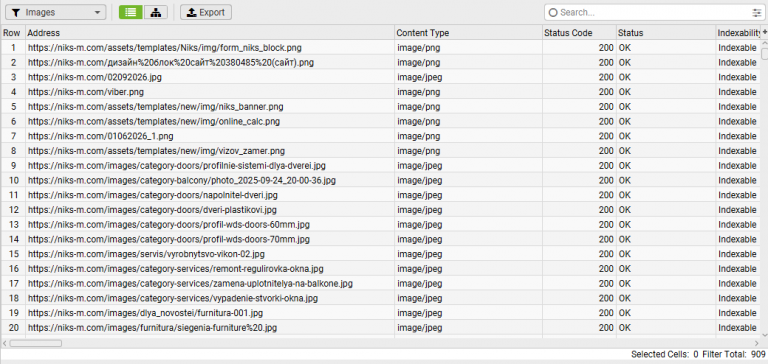The image size is (768, 364).
Task: Switch to list view mode
Action: click(131, 12)
